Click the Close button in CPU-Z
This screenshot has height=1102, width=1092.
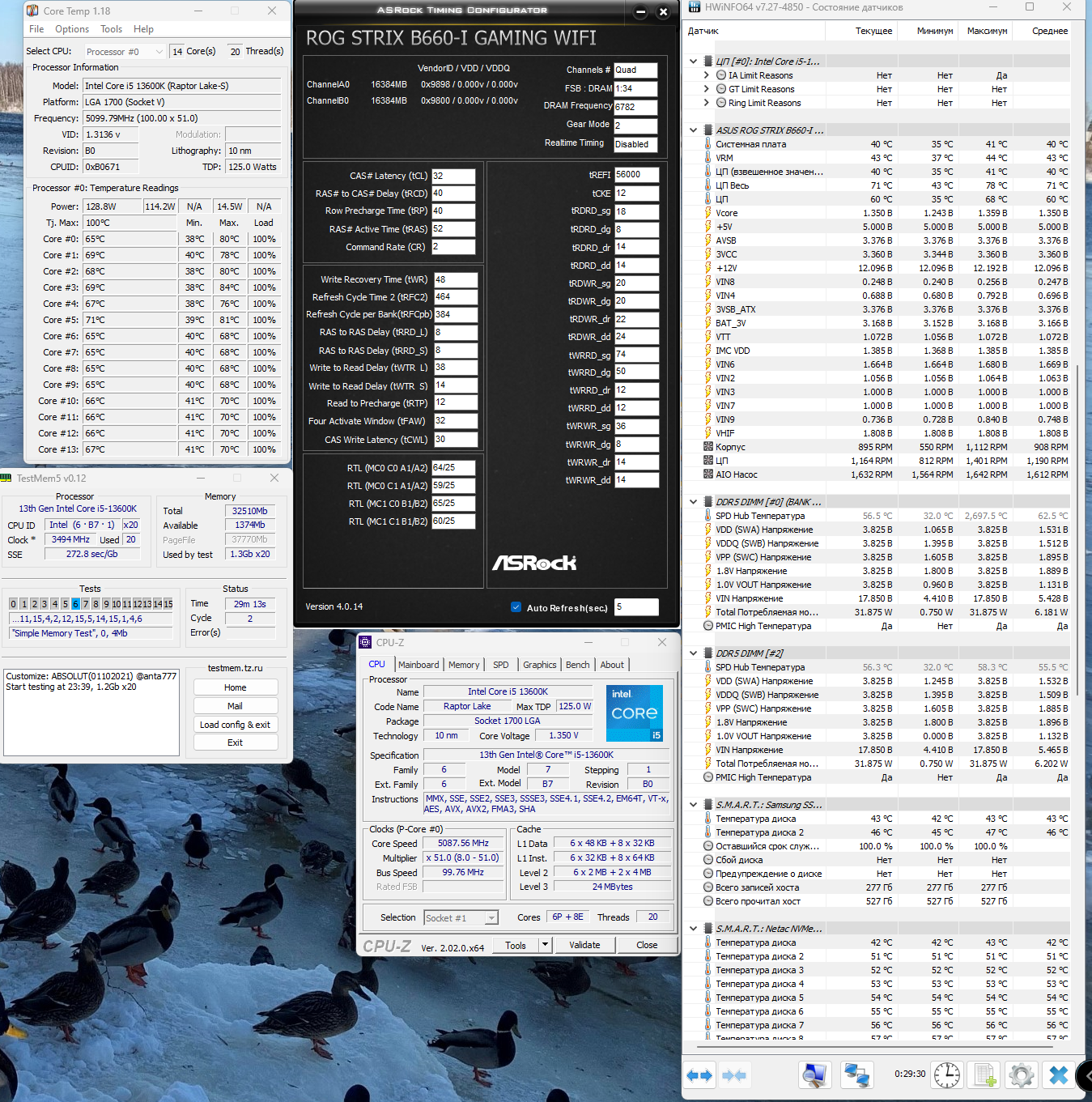point(647,945)
